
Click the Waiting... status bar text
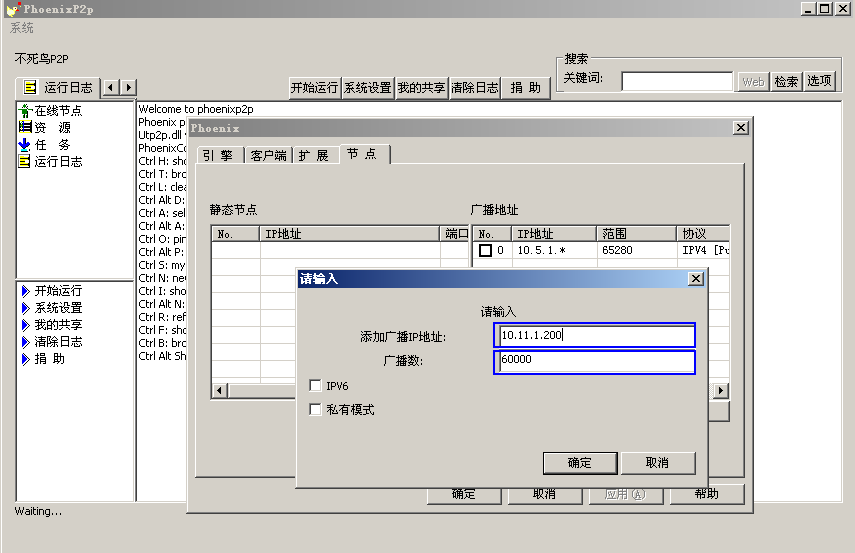tap(38, 511)
